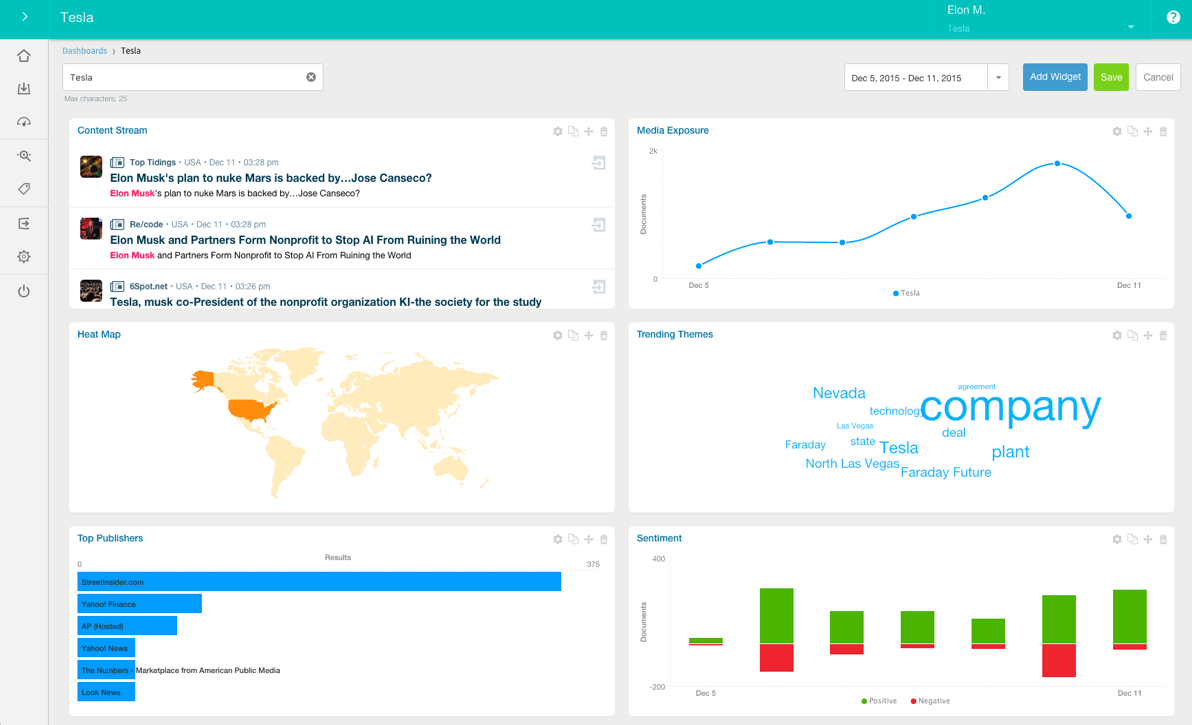Click the move handle of Heat Map widget
Image resolution: width=1192 pixels, height=725 pixels.
(588, 335)
